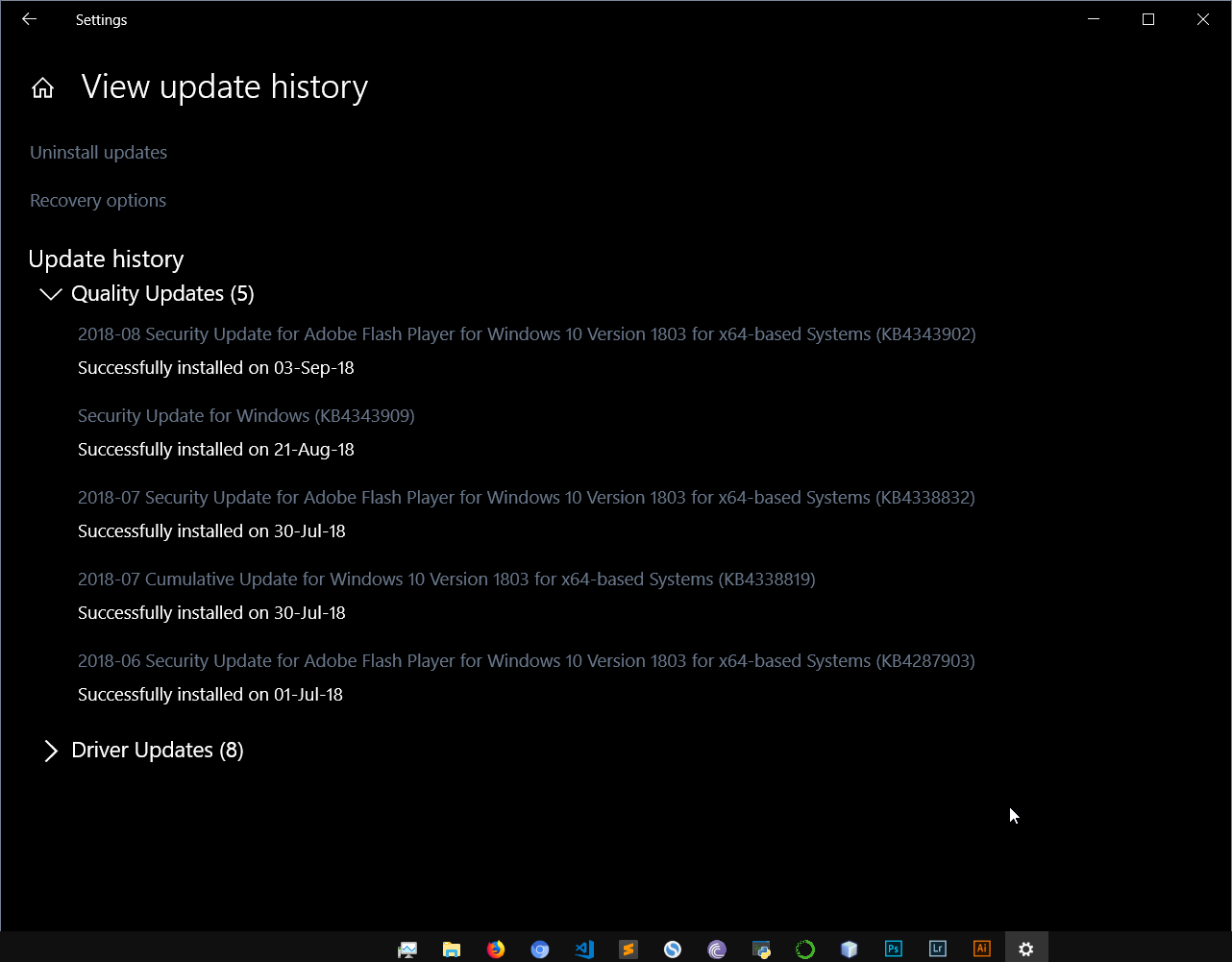1232x962 pixels.
Task: Open the system monitor taskbar icon
Action: click(x=407, y=950)
